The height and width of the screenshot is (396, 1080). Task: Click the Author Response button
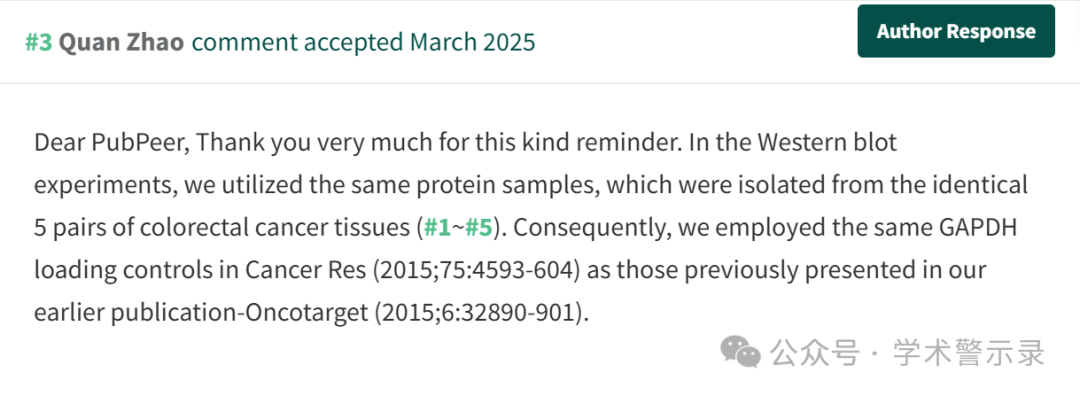[956, 31]
